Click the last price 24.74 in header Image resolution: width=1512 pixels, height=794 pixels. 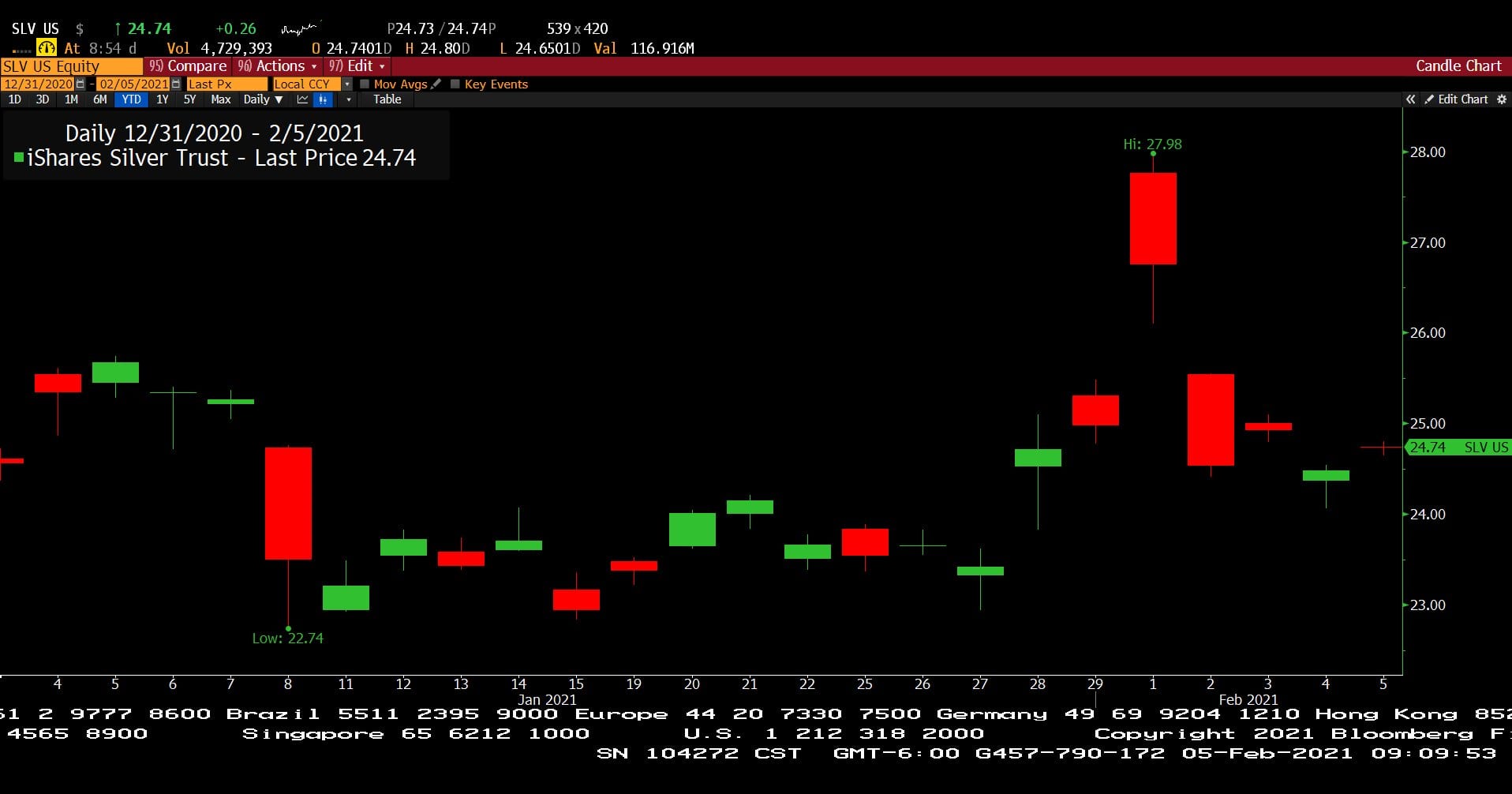click(149, 29)
